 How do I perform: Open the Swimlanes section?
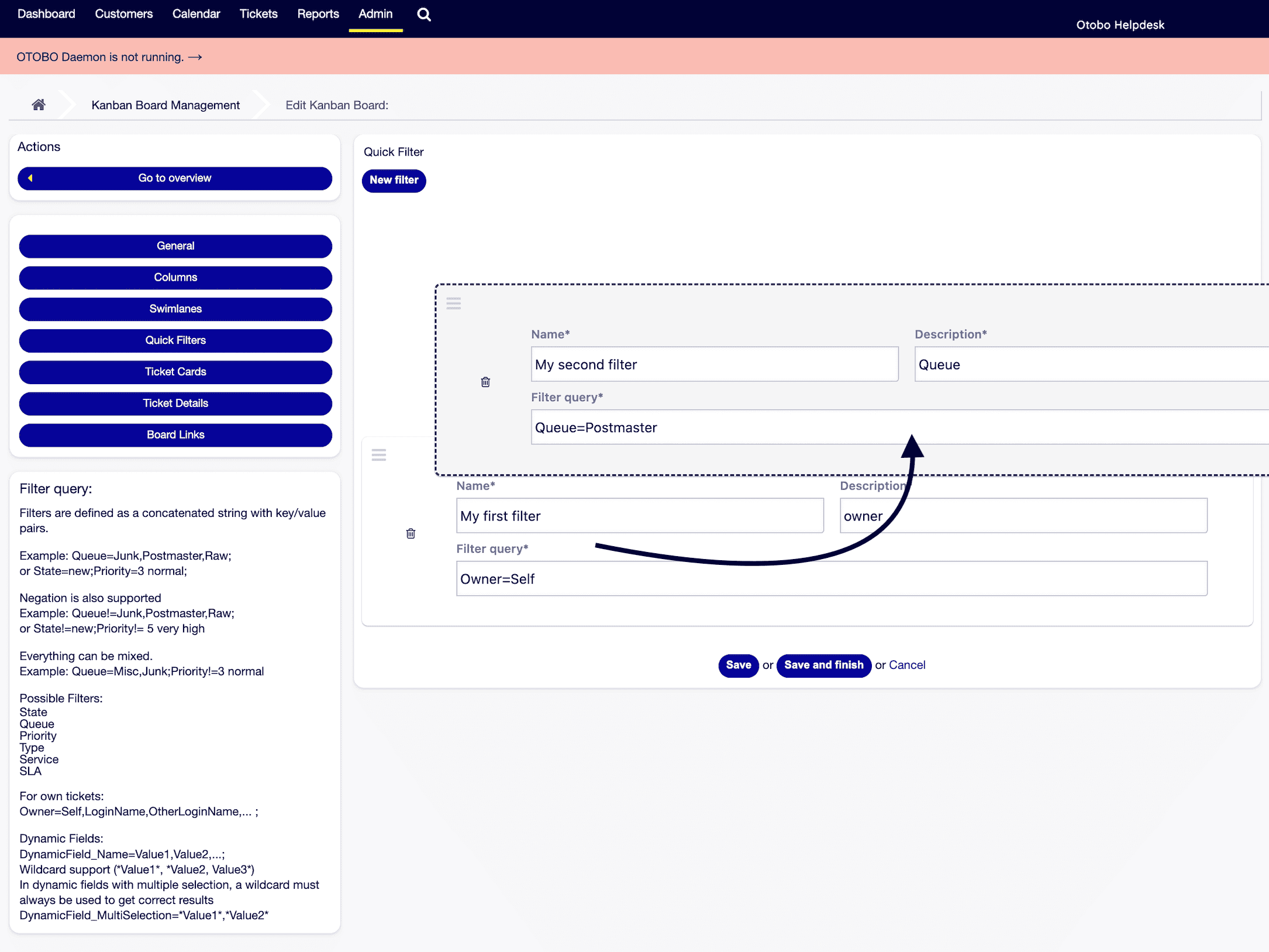point(175,309)
